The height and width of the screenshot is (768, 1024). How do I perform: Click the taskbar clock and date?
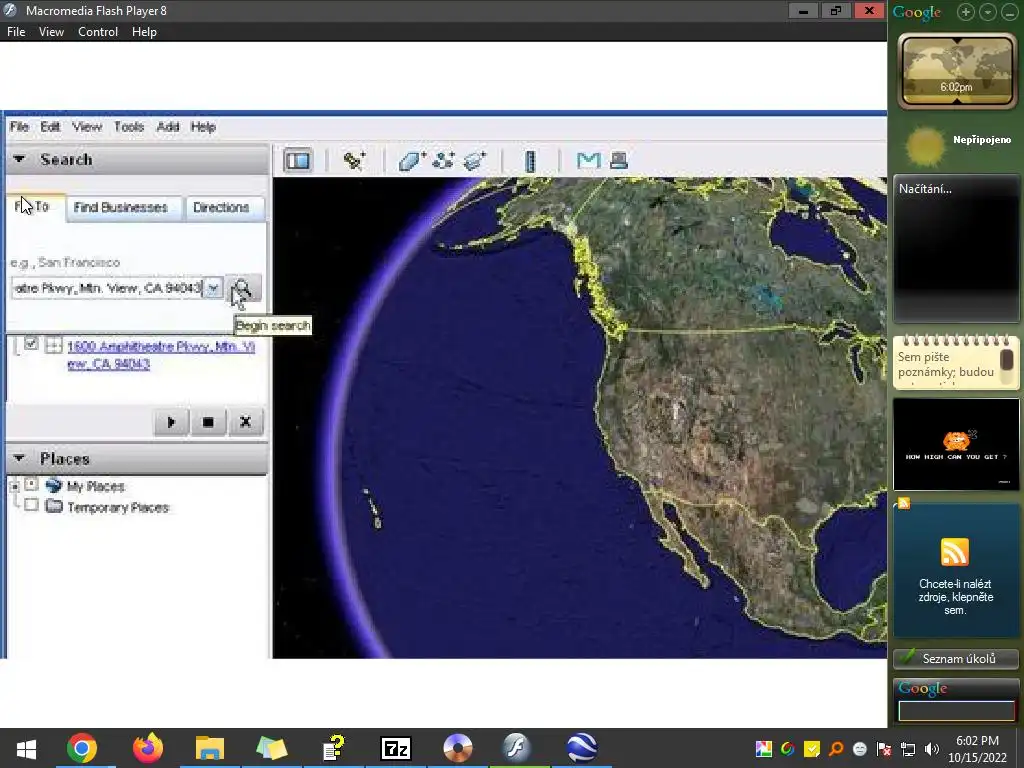pos(978,749)
